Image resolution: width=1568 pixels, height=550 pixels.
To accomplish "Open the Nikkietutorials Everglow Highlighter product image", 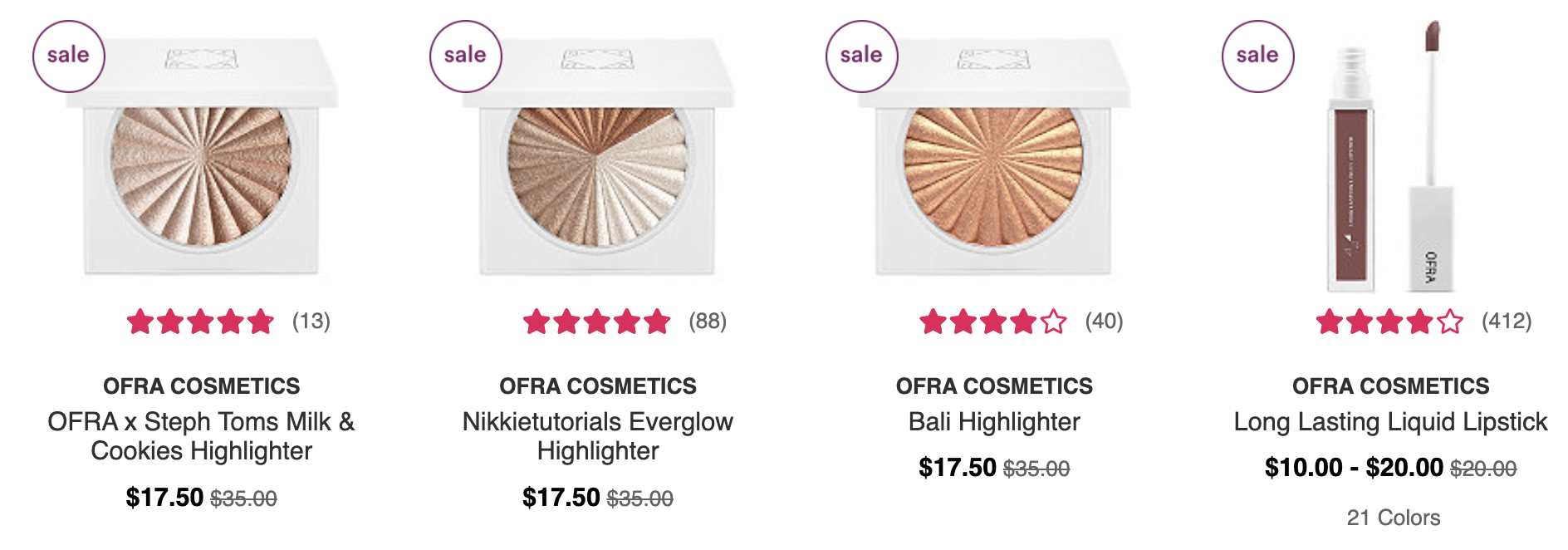I will (598, 157).
